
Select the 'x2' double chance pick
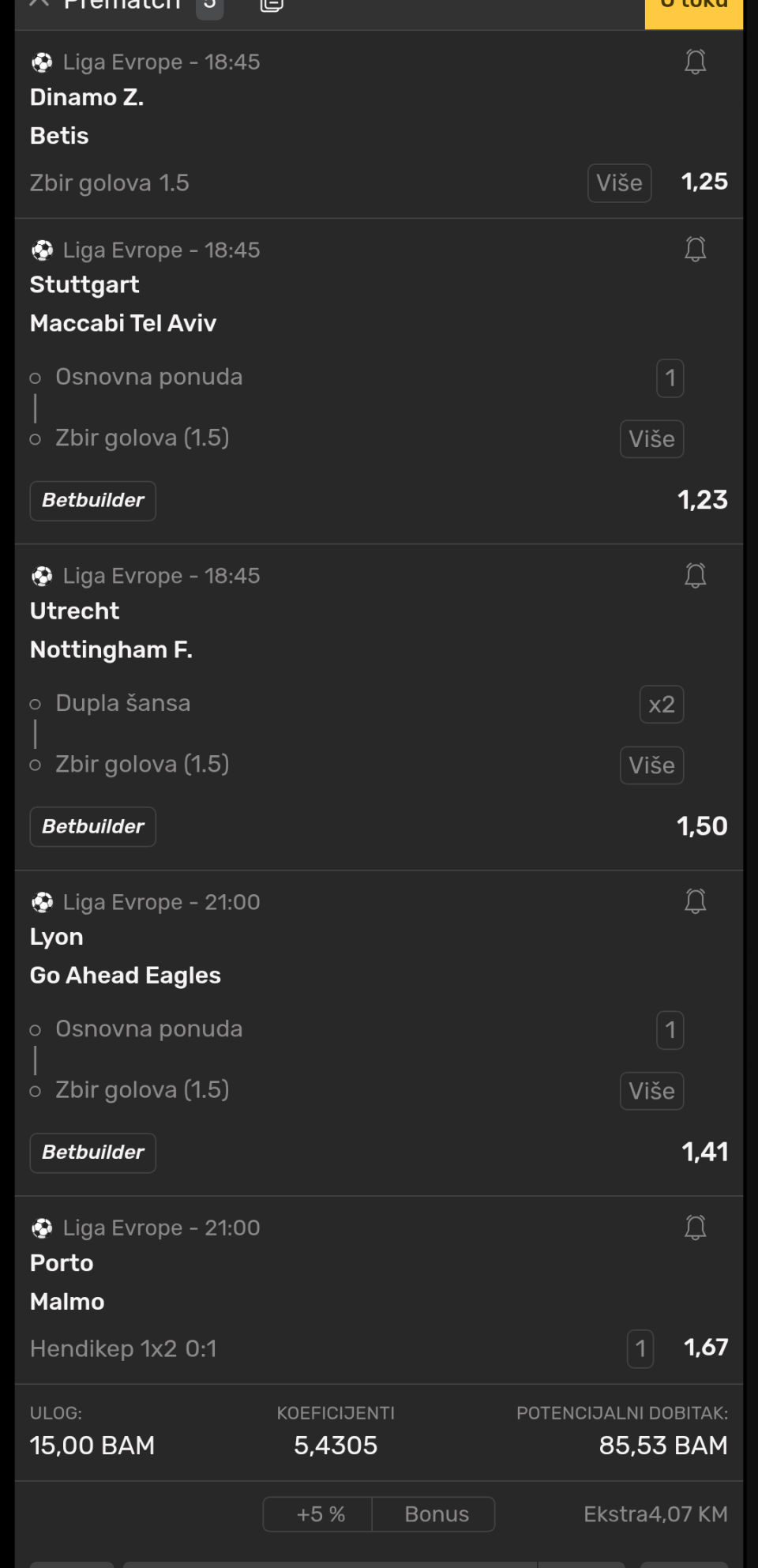[661, 705]
